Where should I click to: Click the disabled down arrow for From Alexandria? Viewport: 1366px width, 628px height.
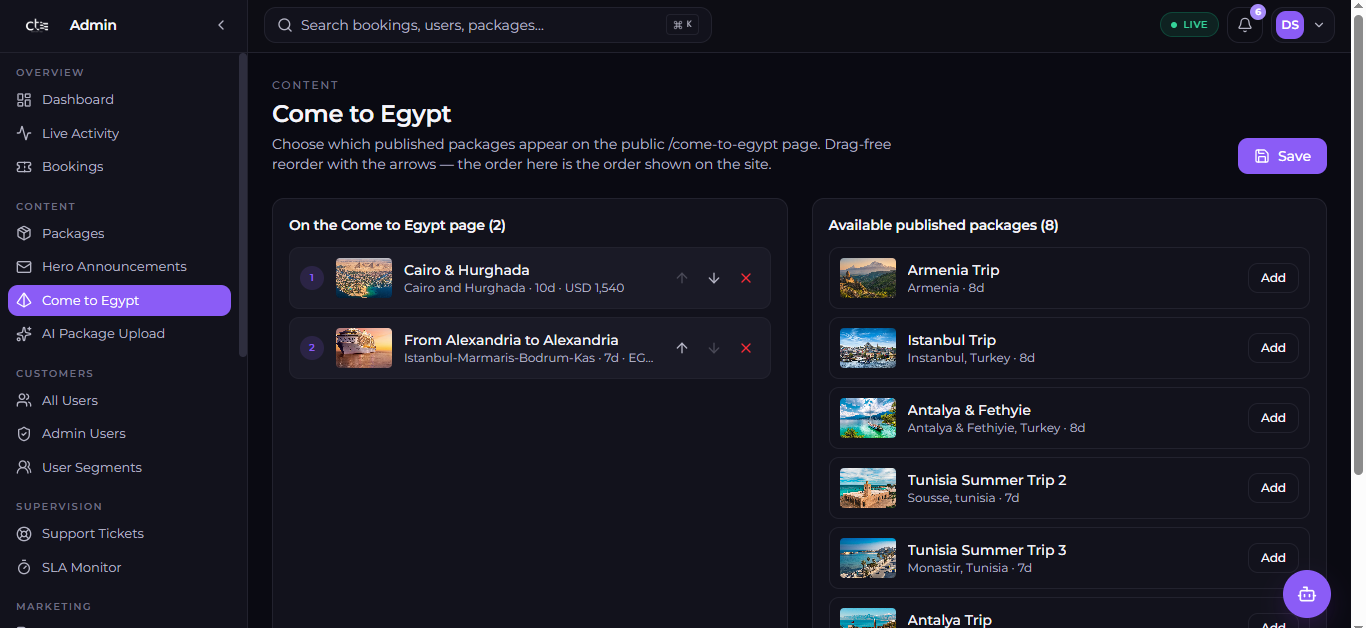pos(714,348)
